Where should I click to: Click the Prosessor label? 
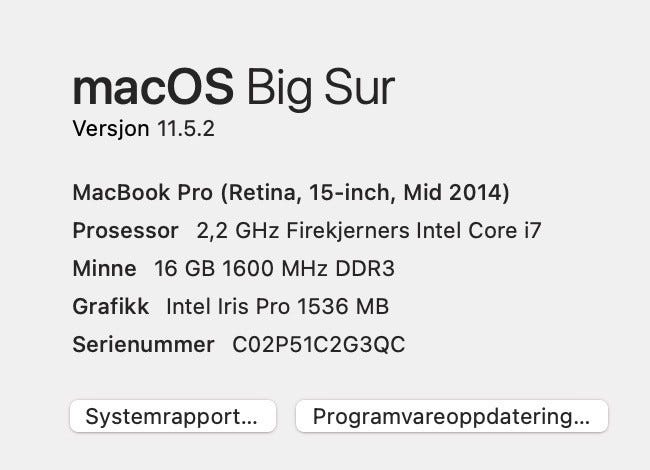[125, 230]
